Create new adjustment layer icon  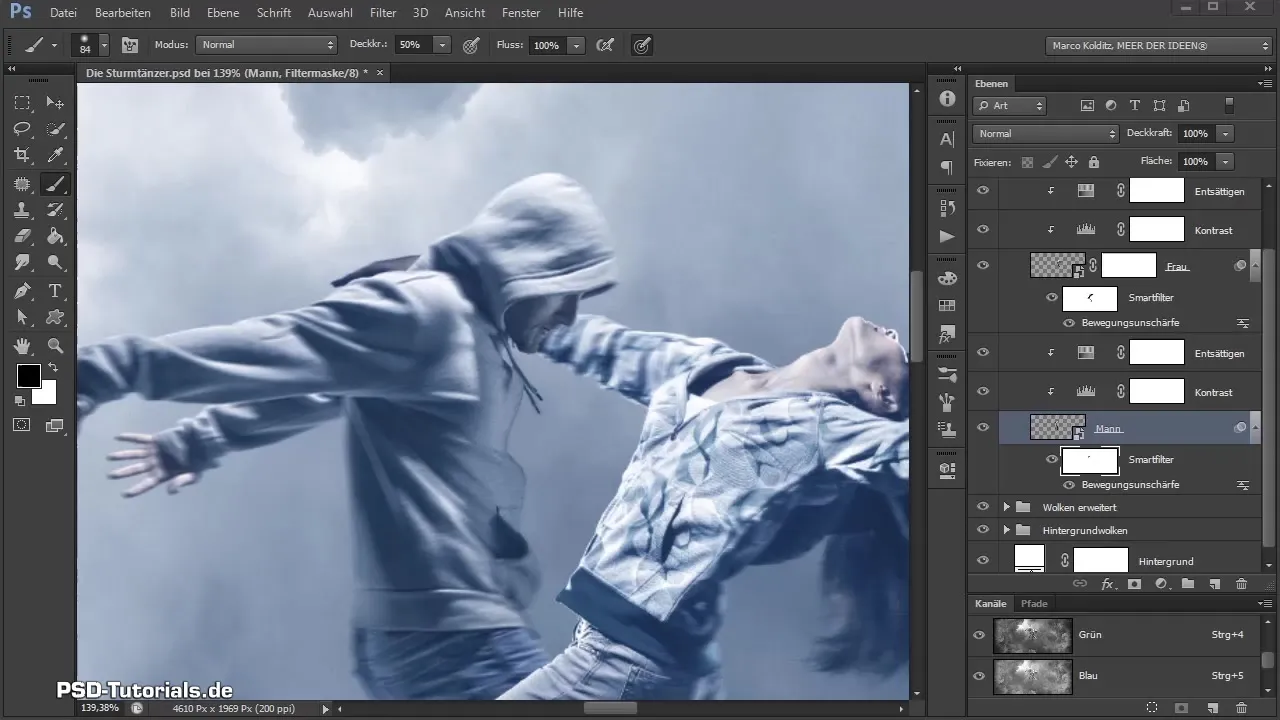pyautogui.click(x=1161, y=583)
